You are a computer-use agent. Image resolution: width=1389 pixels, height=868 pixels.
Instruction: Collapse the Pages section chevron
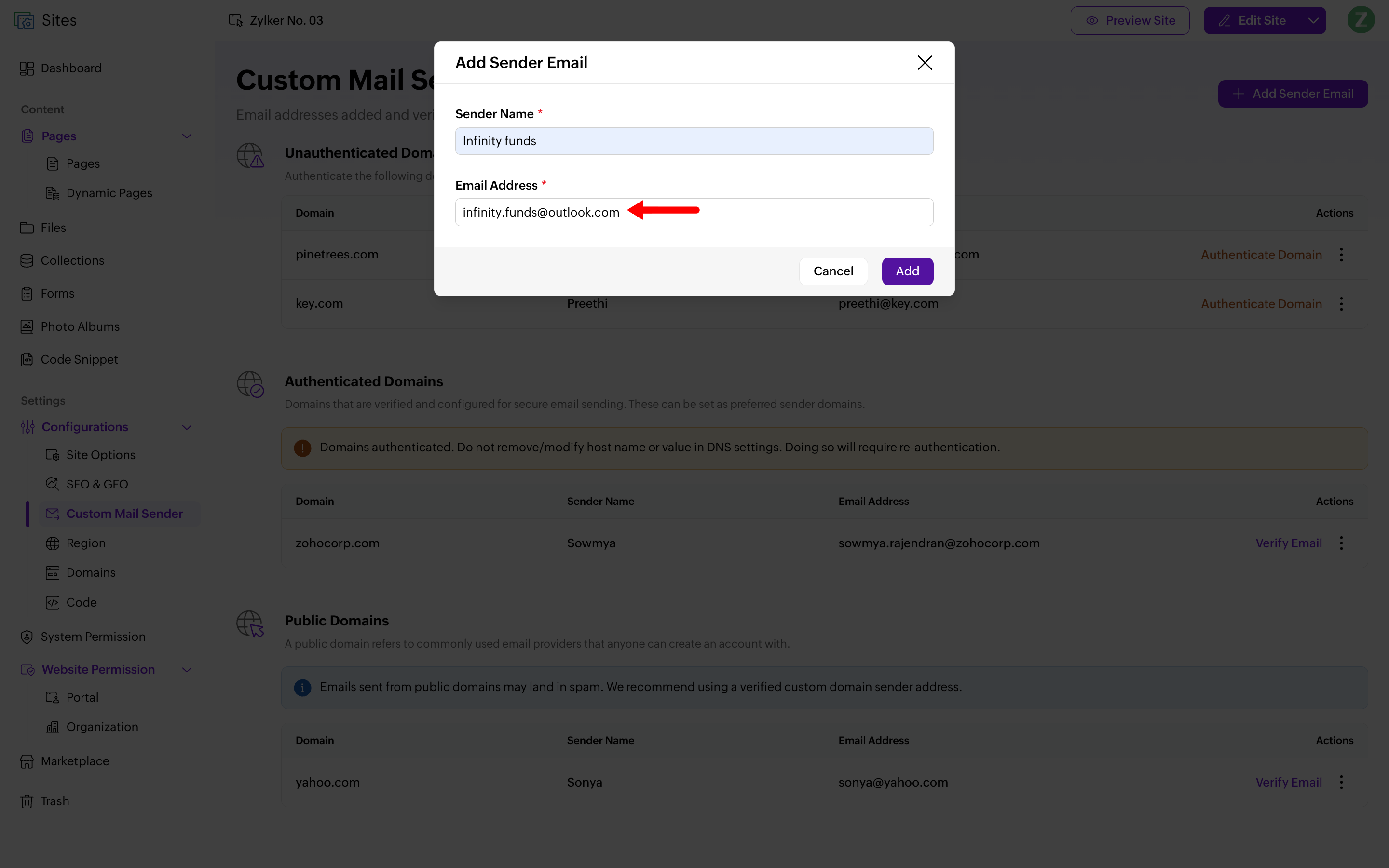187,136
